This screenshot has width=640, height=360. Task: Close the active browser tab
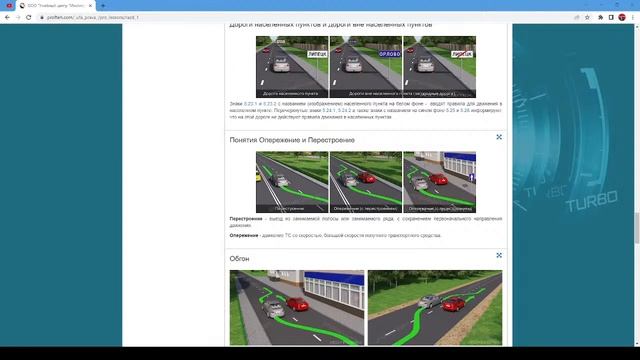(90, 6)
